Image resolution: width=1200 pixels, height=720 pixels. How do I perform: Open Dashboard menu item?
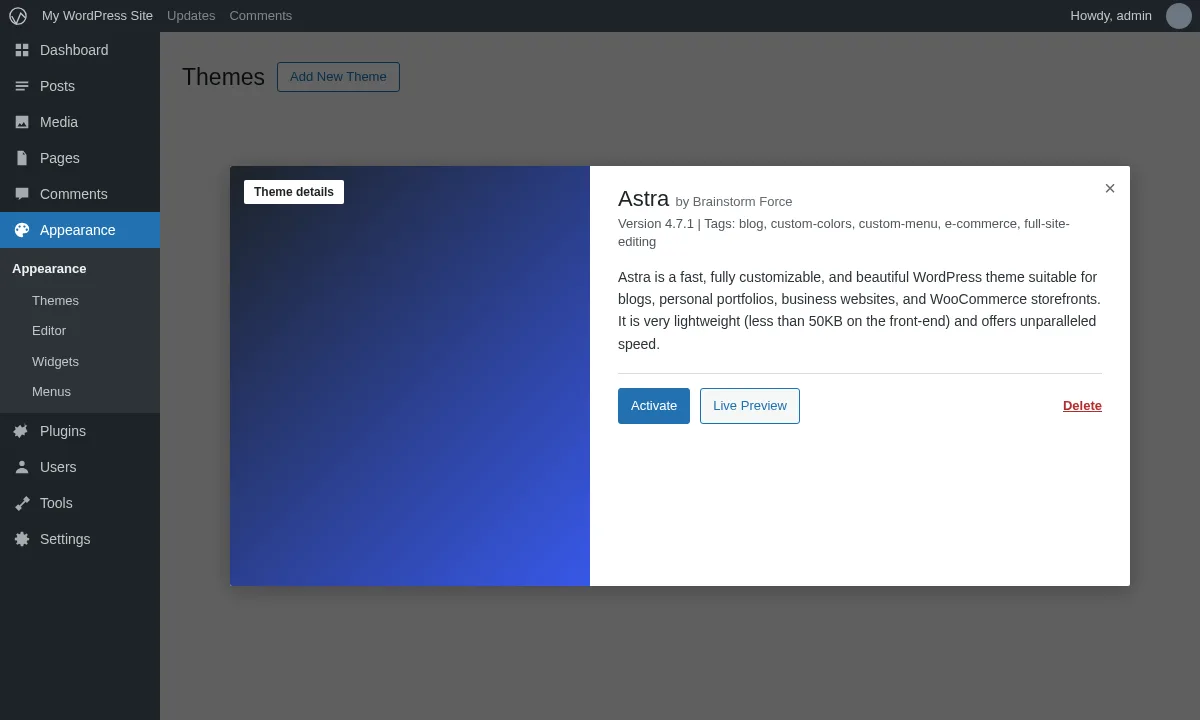80,50
